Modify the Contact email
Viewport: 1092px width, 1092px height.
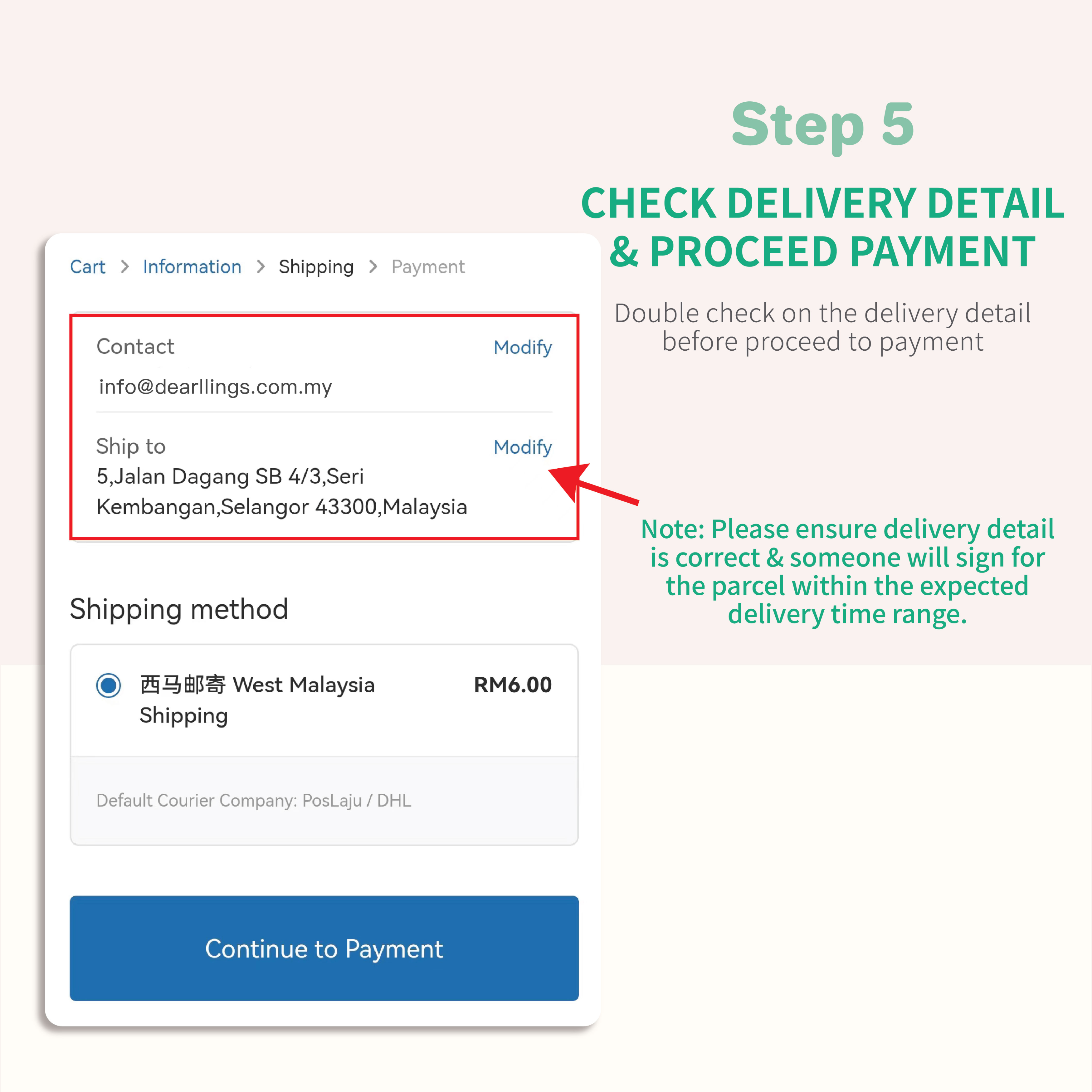click(x=522, y=347)
